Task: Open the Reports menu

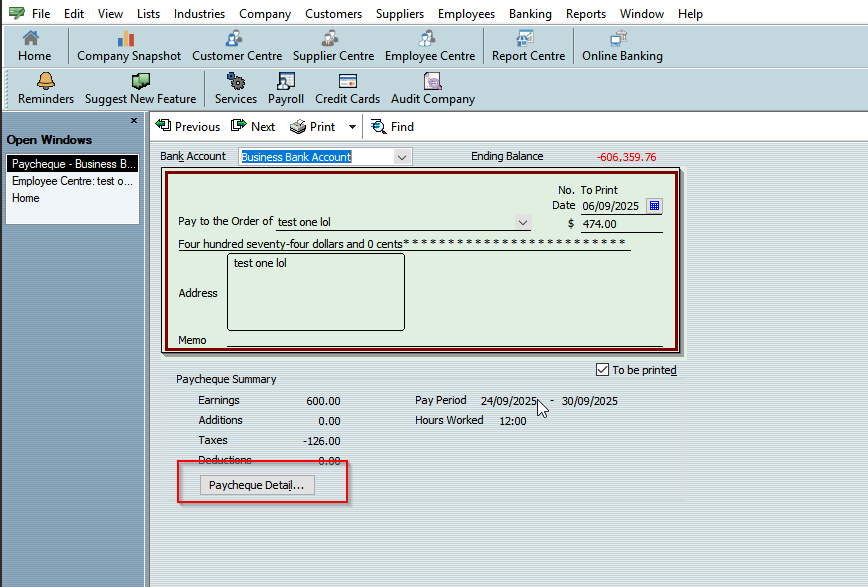Action: pos(586,13)
